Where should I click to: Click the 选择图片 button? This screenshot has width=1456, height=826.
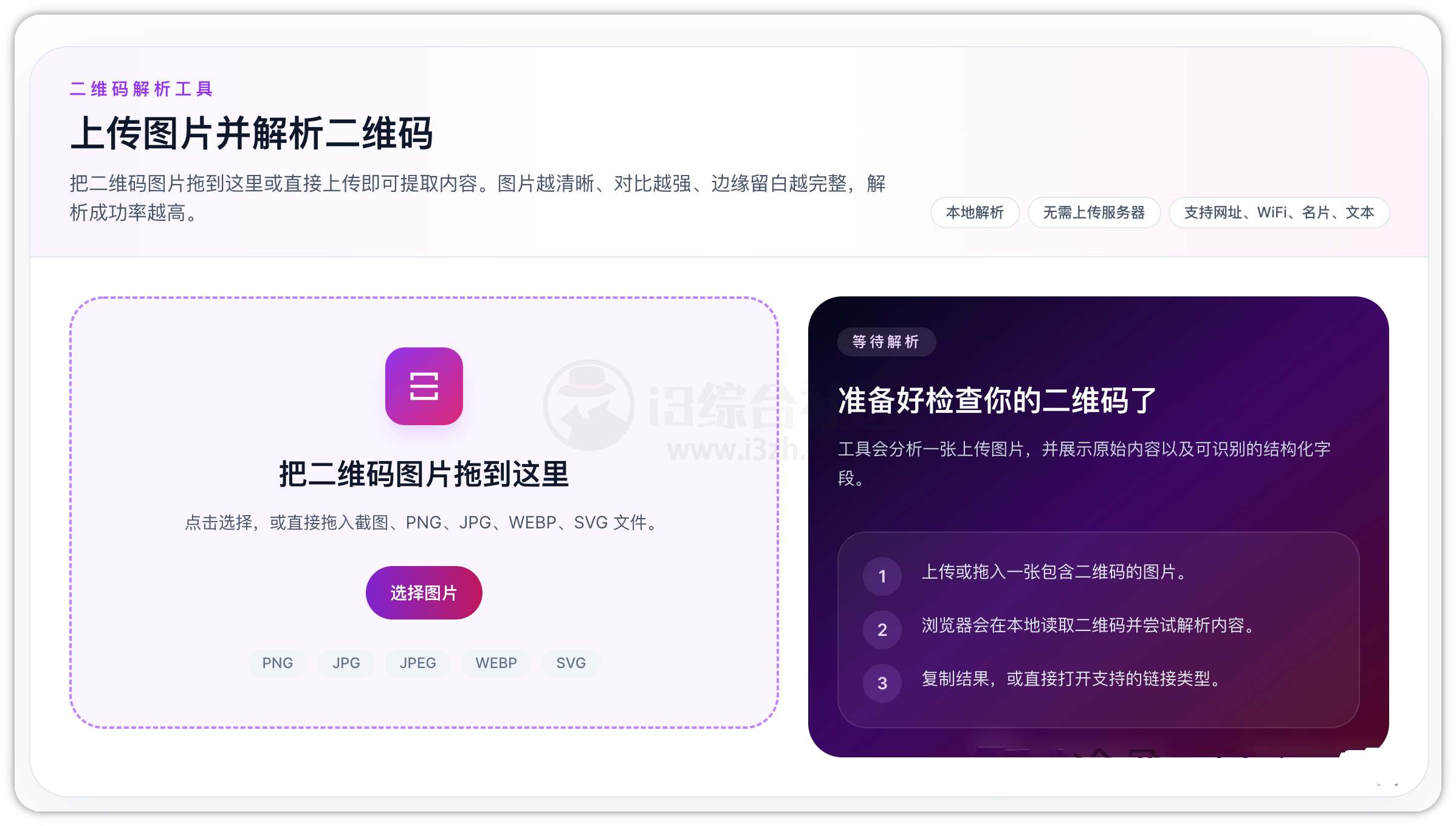(424, 593)
